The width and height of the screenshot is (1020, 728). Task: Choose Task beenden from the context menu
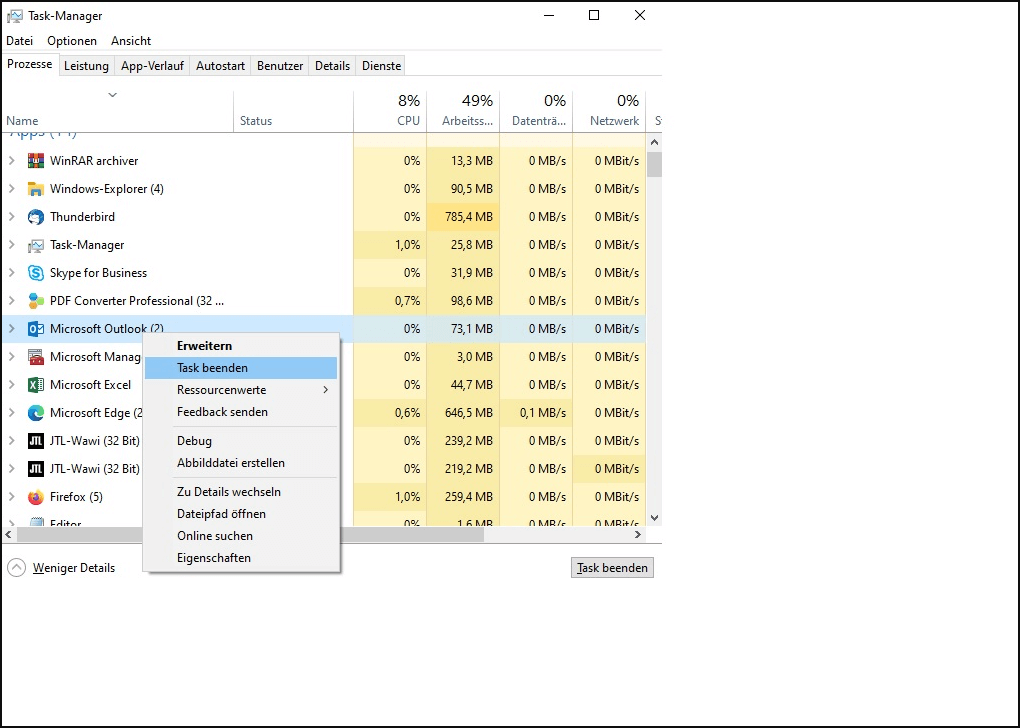click(212, 367)
